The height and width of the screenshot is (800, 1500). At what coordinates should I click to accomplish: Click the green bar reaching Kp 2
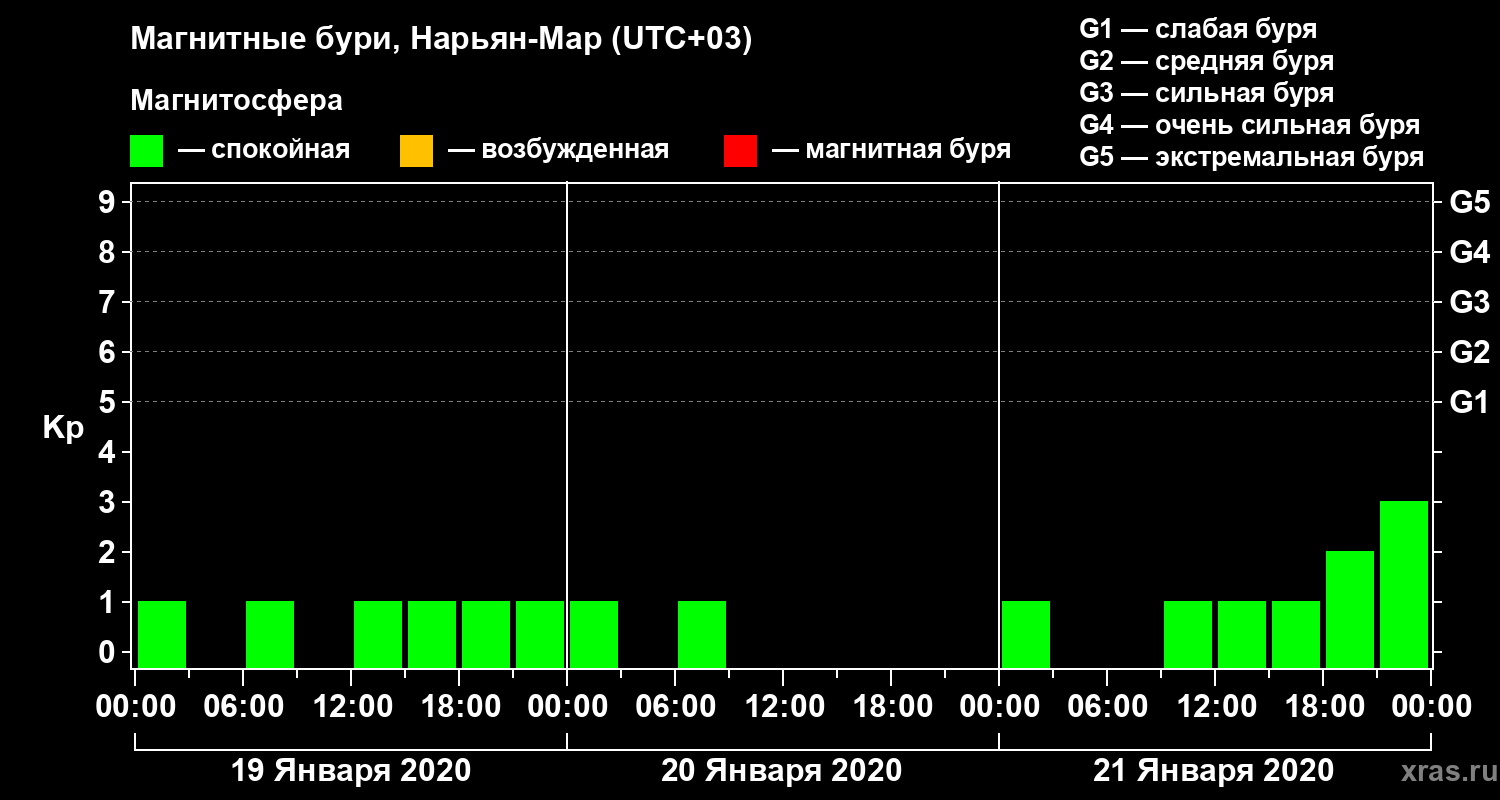(1350, 609)
